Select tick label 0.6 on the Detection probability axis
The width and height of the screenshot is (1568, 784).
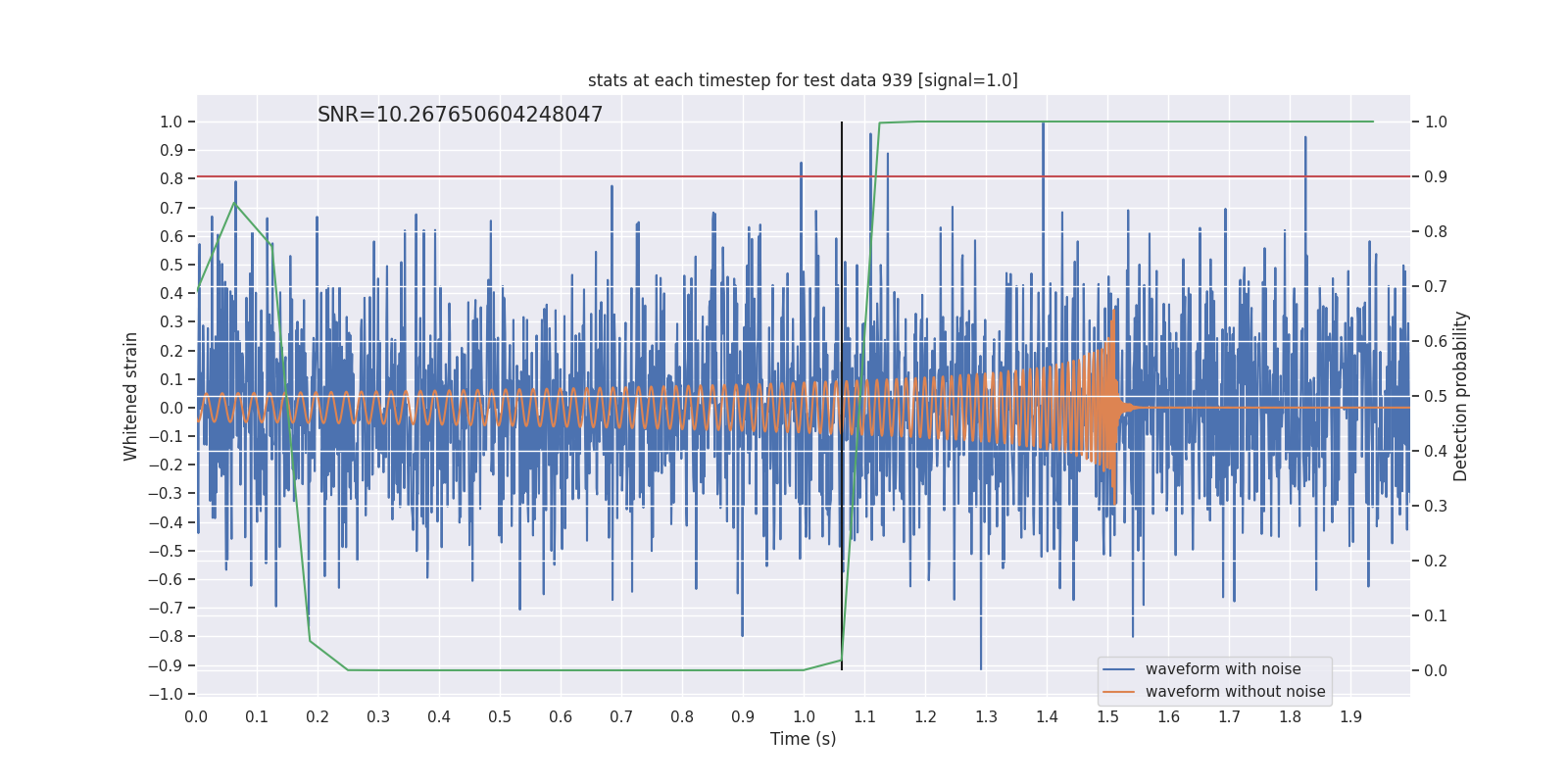coord(1436,342)
